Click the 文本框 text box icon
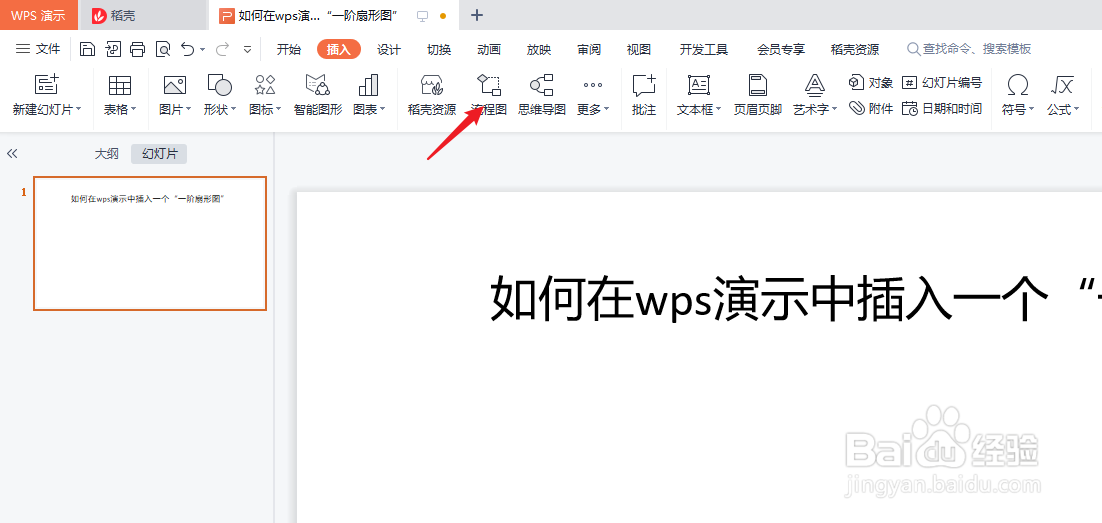1102x523 pixels. coord(698,85)
